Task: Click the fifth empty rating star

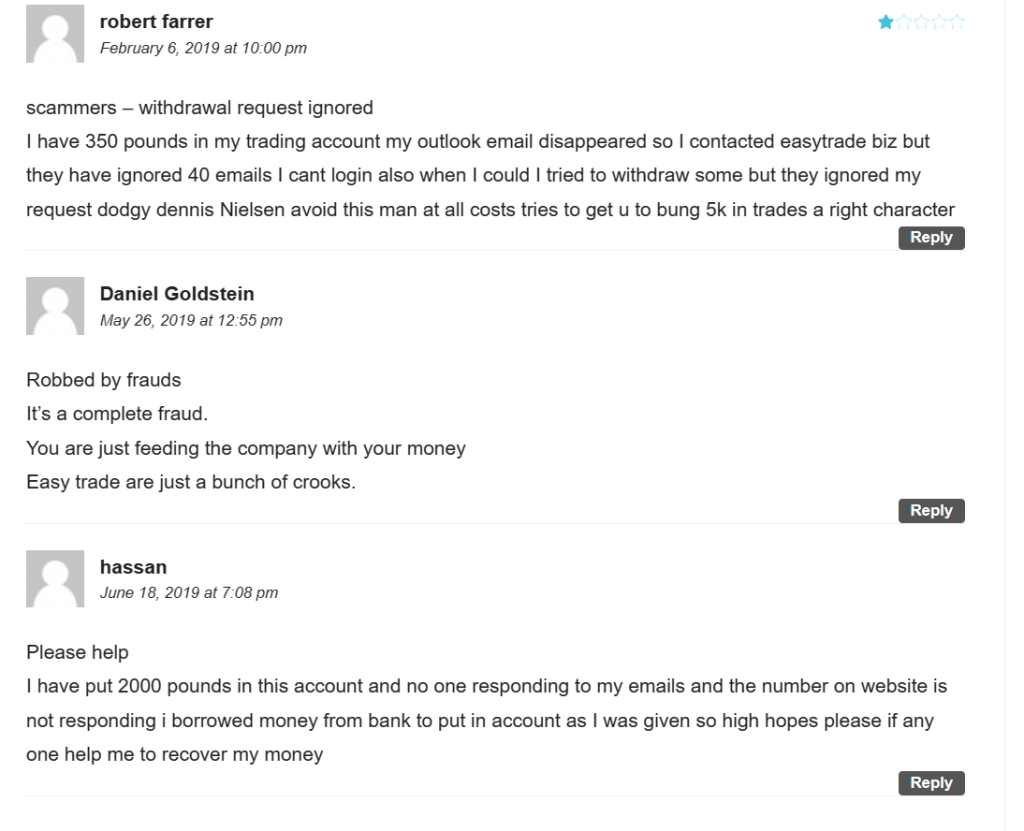Action: (957, 22)
